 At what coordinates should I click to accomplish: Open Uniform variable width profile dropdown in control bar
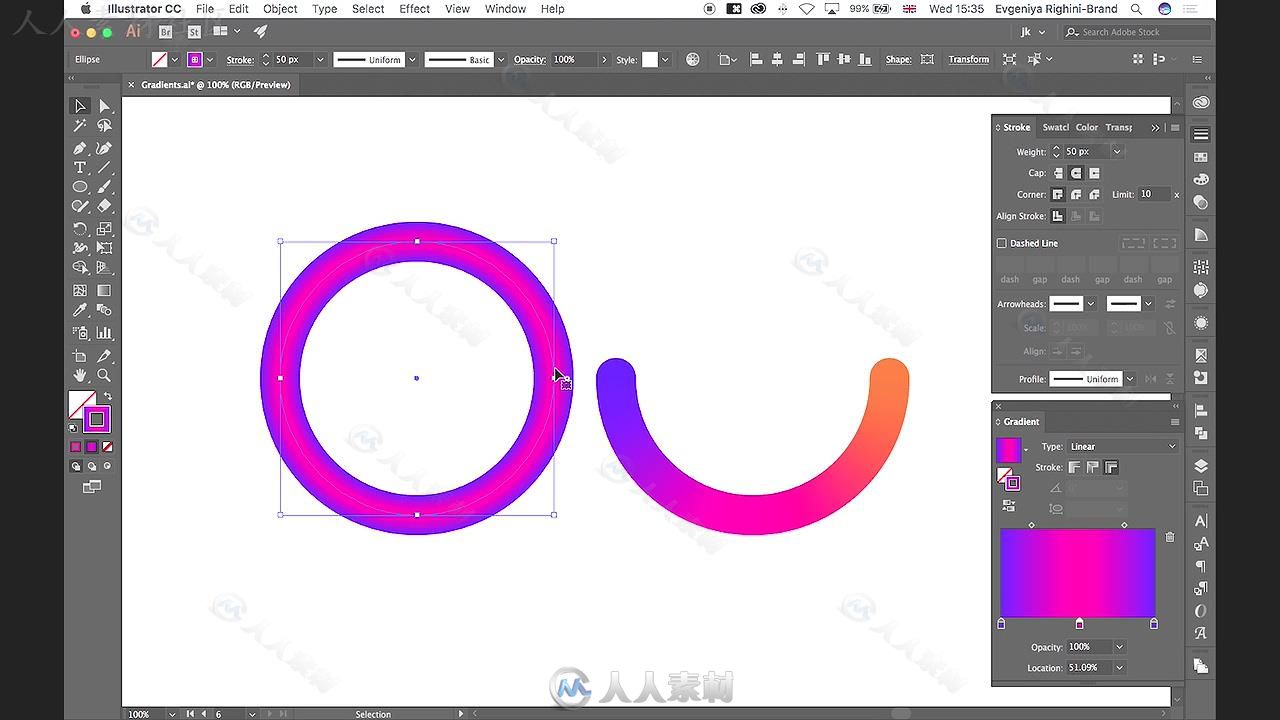pos(412,60)
